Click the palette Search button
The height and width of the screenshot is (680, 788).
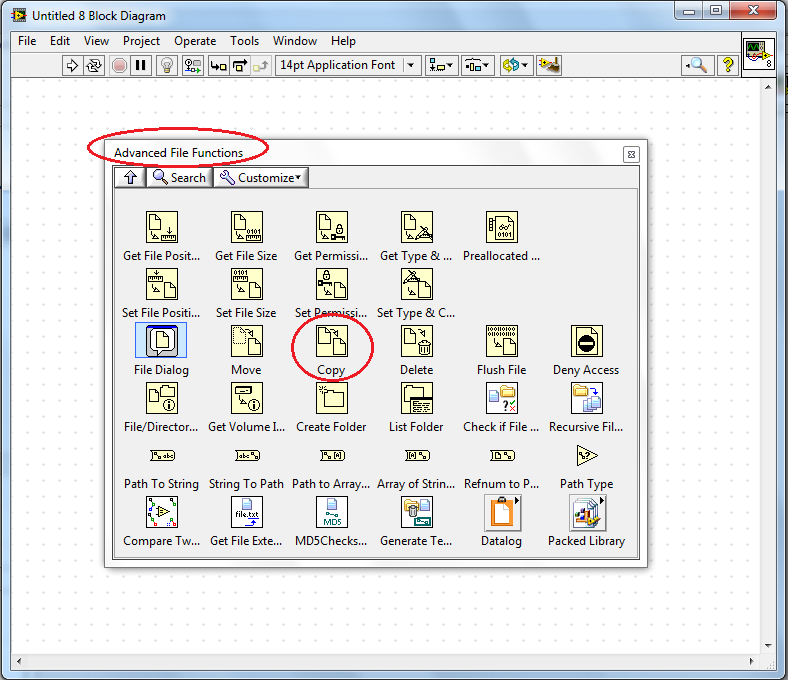pos(179,177)
